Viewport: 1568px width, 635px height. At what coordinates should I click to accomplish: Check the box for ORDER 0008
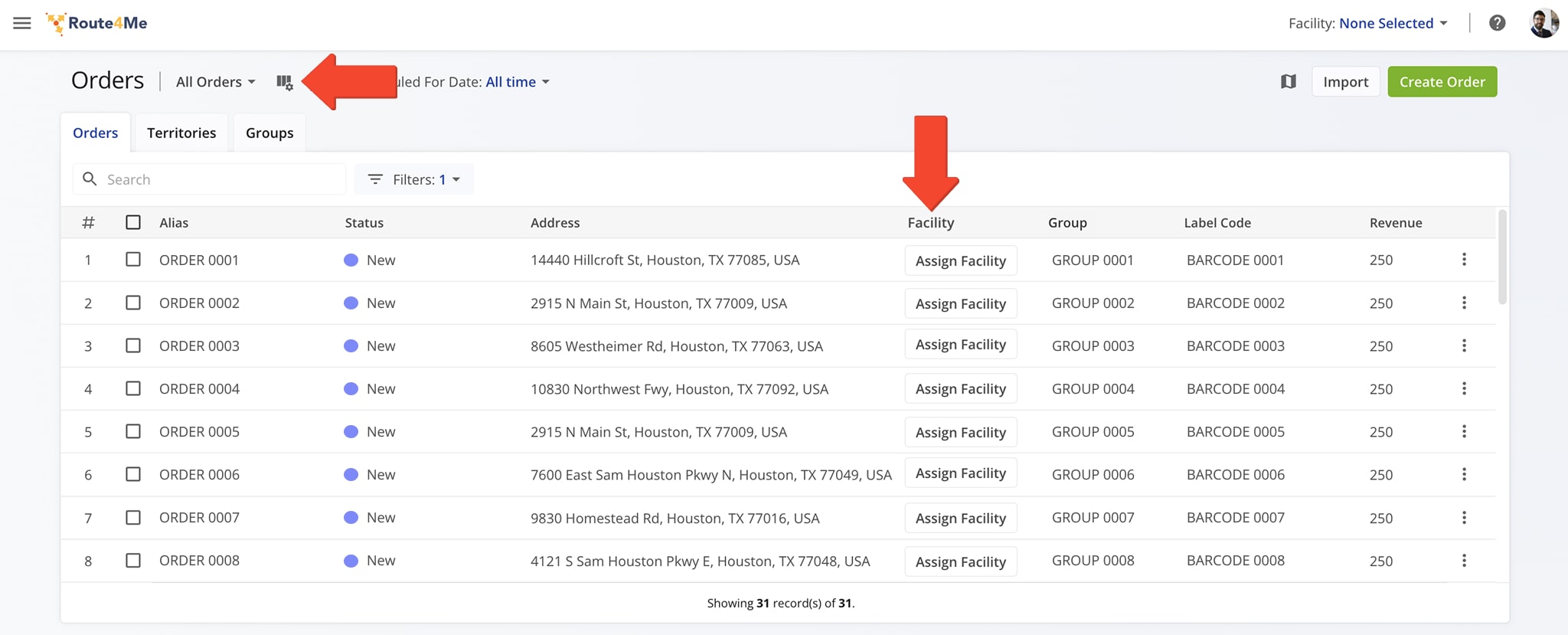(x=133, y=561)
